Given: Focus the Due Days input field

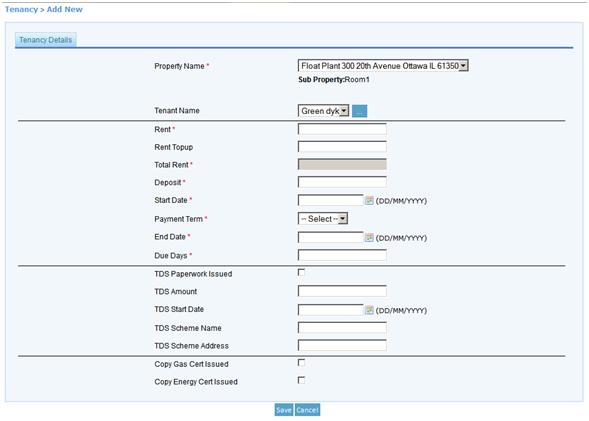Looking at the screenshot, I should tap(342, 255).
